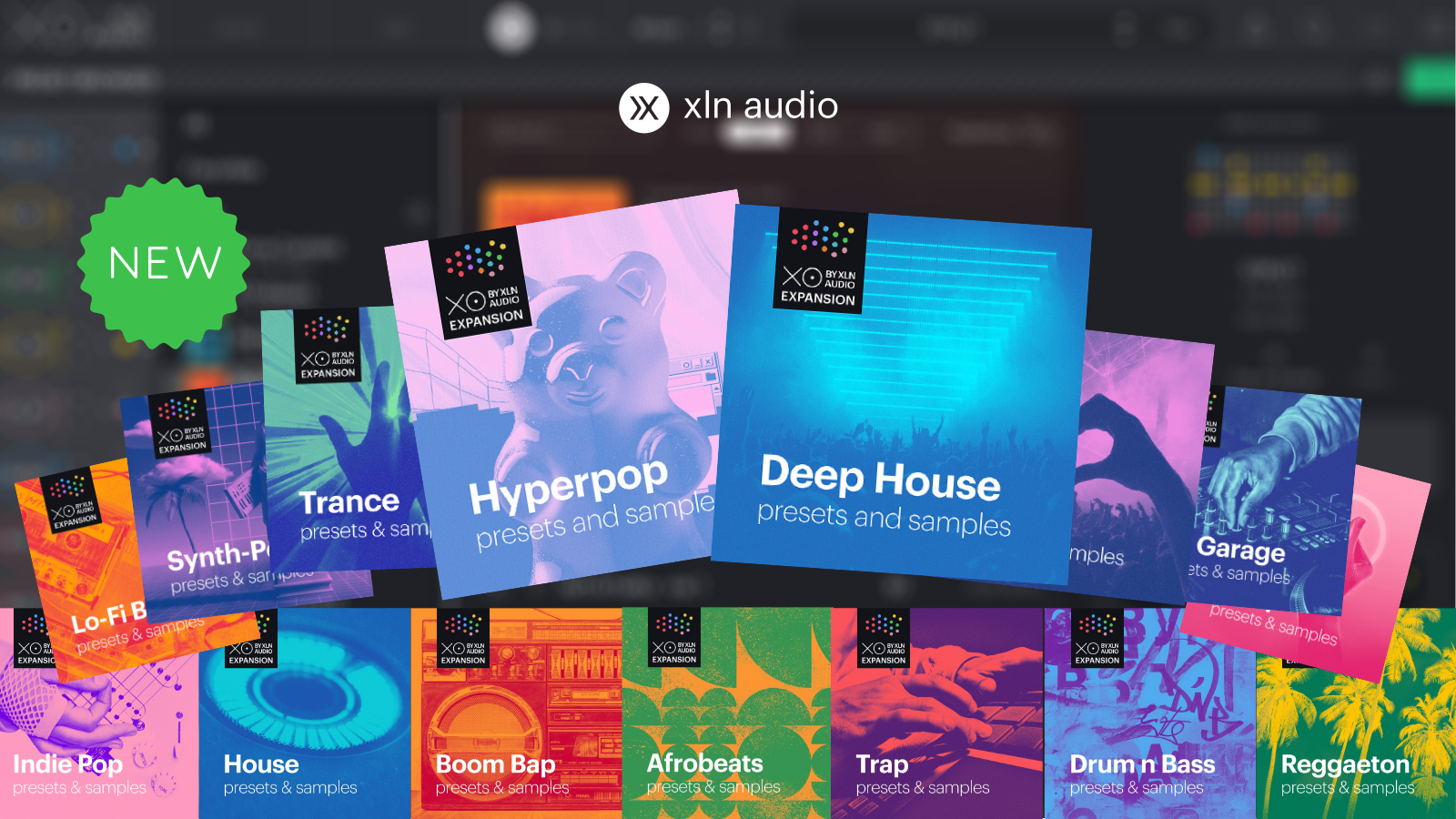Click the 'xln audio' brand text
This screenshot has width=1456, height=819.
point(761,106)
